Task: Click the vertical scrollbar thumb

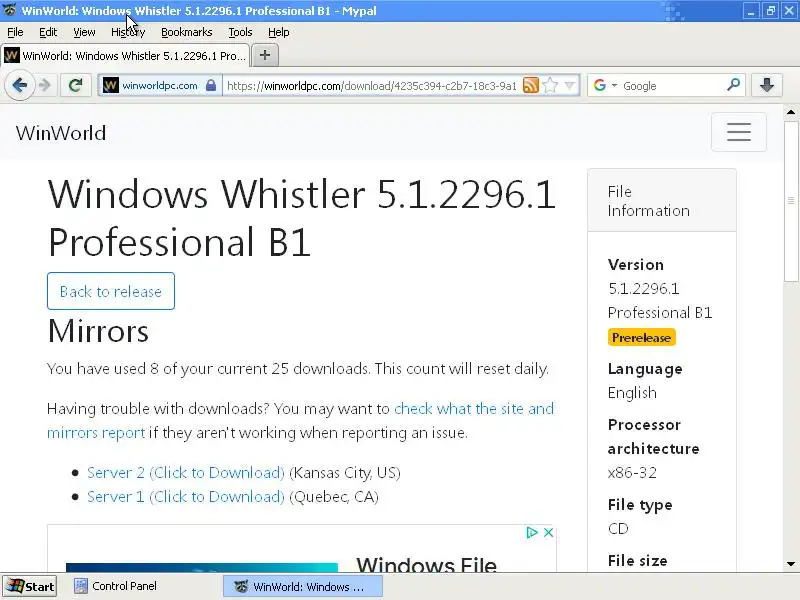Action: tap(791, 200)
